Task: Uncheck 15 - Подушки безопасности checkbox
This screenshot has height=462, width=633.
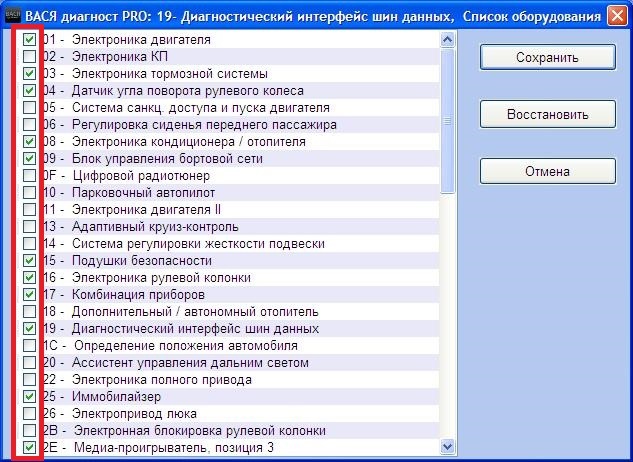Action: pos(29,260)
